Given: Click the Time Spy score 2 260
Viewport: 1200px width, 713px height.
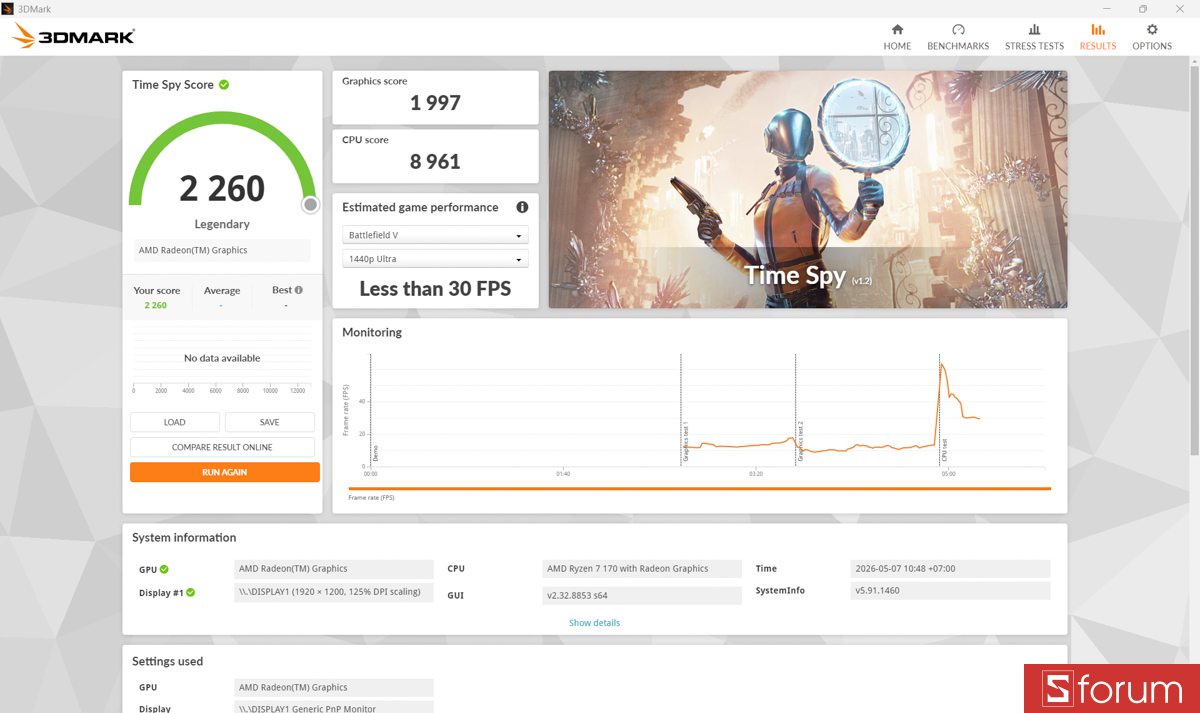Looking at the screenshot, I should [x=222, y=188].
